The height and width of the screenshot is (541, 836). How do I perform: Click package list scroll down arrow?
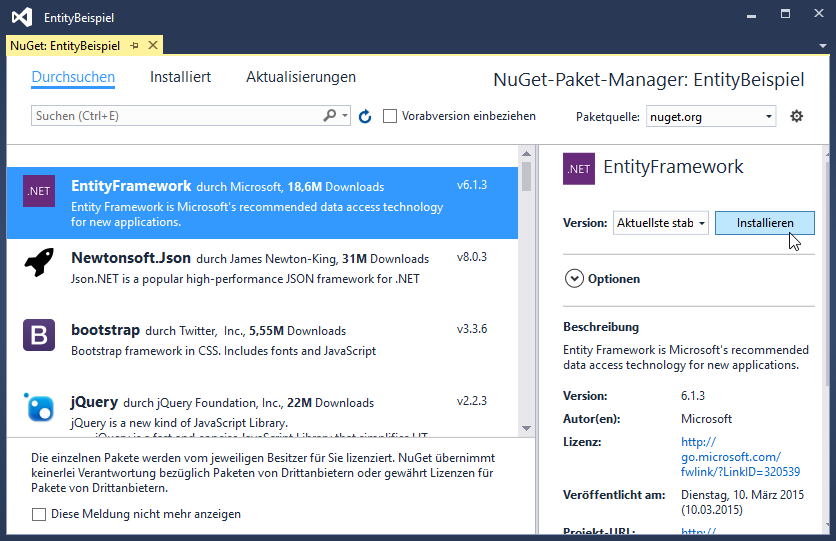click(x=526, y=428)
